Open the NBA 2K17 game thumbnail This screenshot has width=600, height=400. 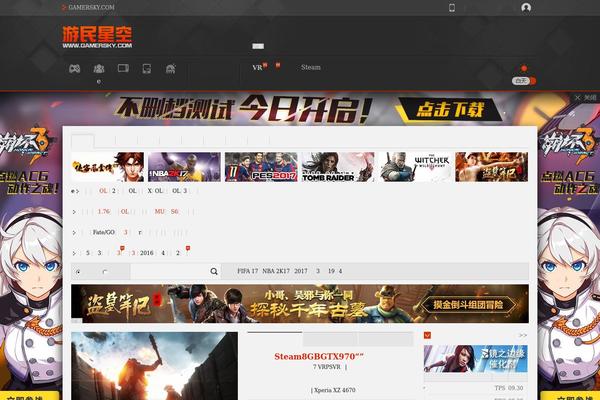click(x=184, y=167)
